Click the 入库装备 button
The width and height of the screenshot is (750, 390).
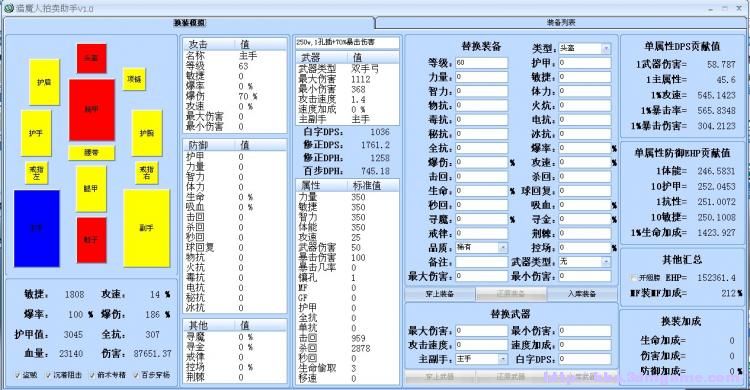[x=582, y=294]
